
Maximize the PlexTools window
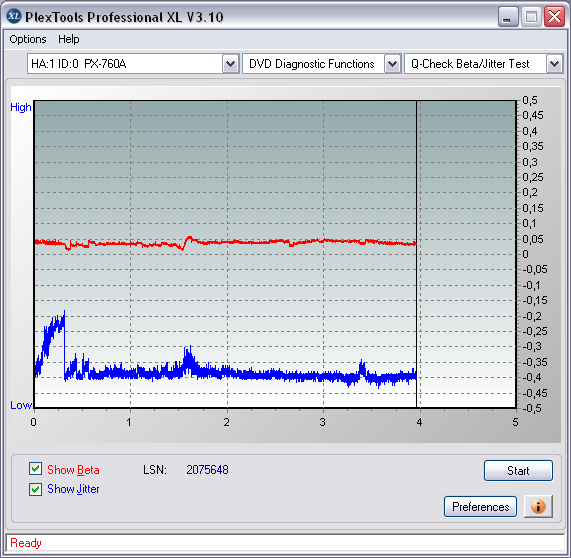coord(531,17)
